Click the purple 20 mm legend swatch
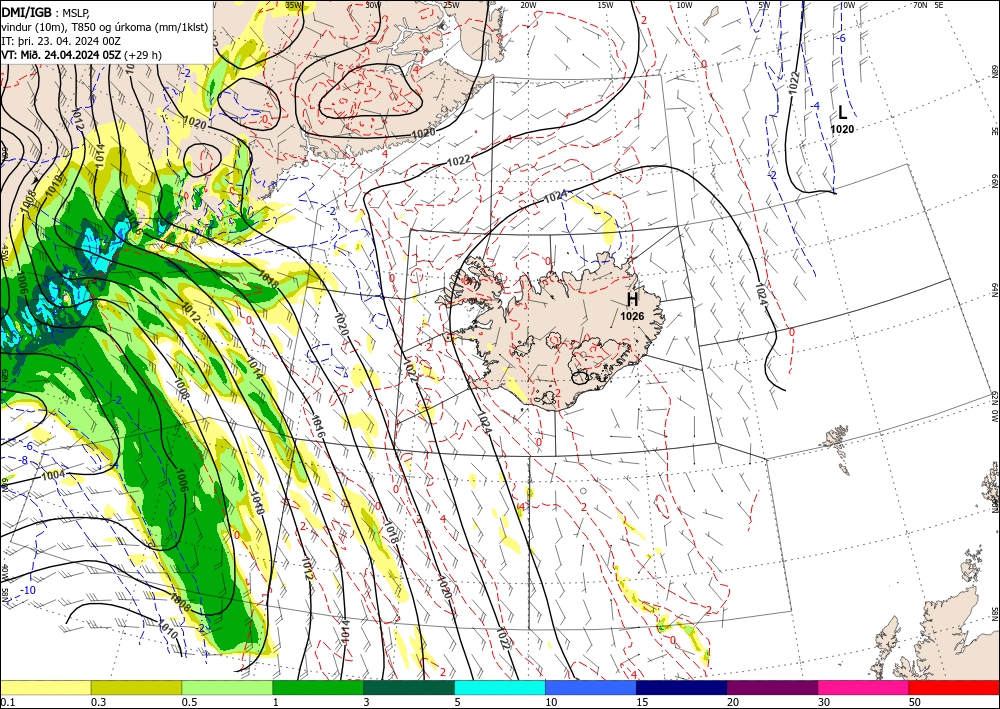Image resolution: width=1000 pixels, height=709 pixels. point(772,687)
